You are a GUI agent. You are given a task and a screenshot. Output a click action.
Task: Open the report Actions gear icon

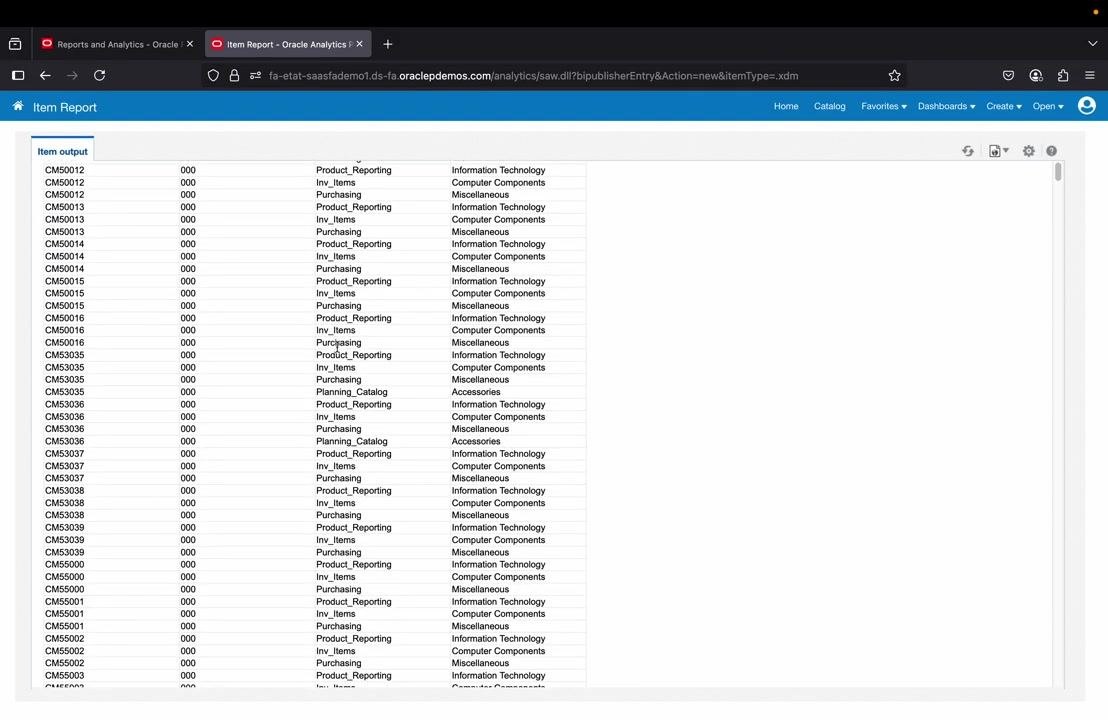tap(1028, 151)
